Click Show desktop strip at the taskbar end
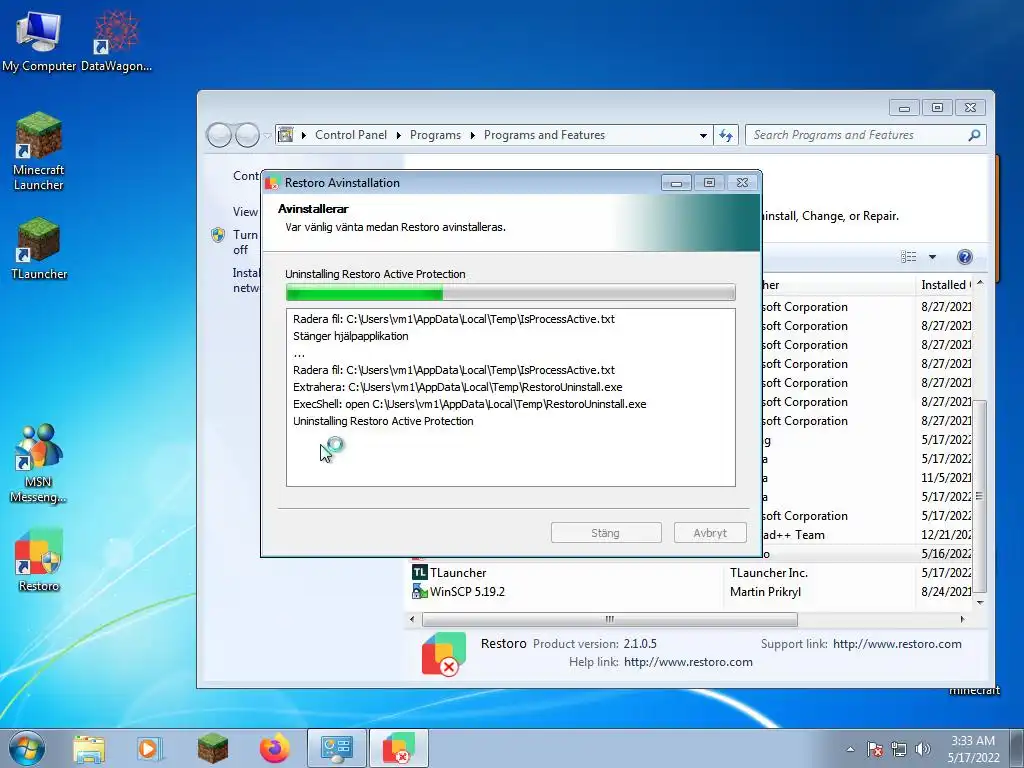Viewport: 1024px width, 768px height. tap(1017, 749)
